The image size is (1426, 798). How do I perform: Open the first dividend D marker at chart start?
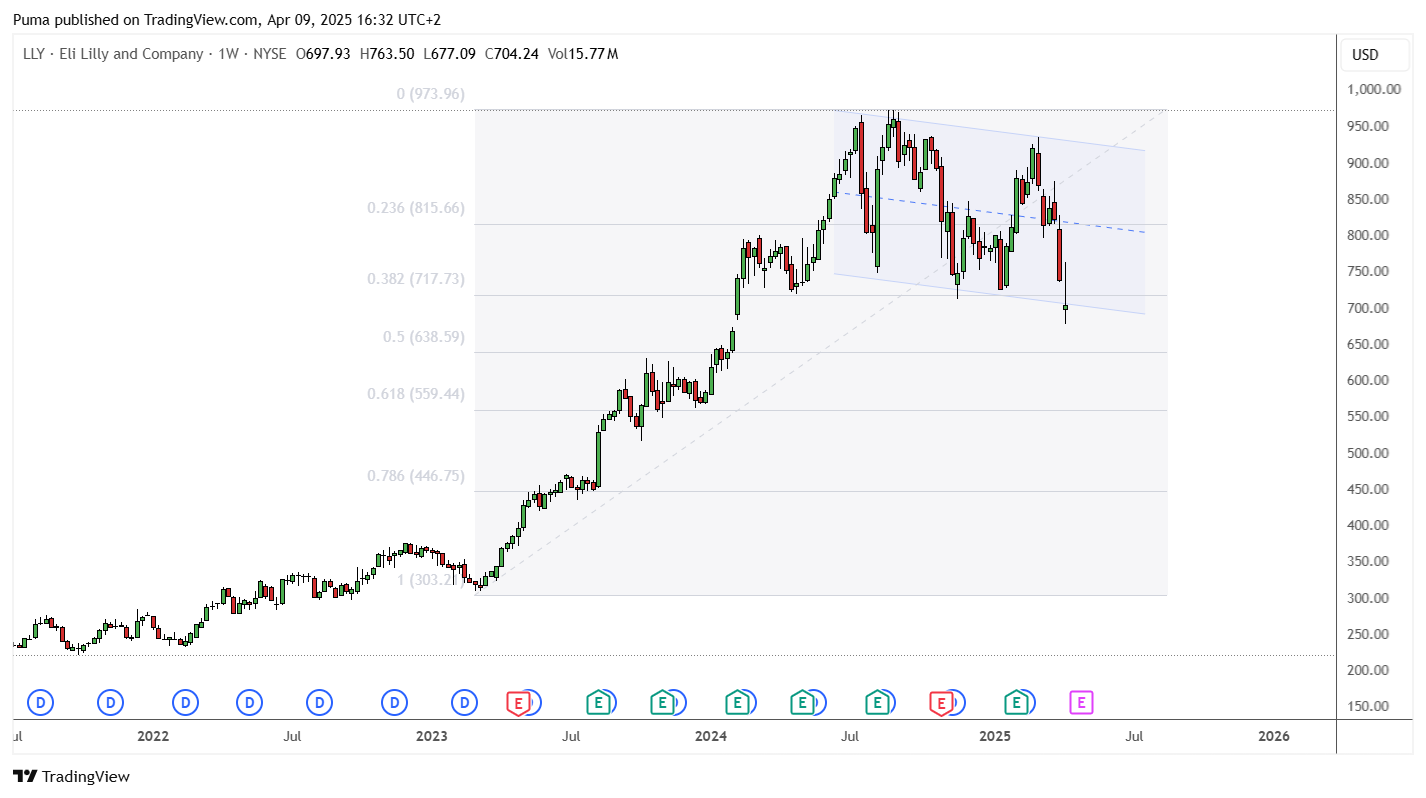[41, 703]
